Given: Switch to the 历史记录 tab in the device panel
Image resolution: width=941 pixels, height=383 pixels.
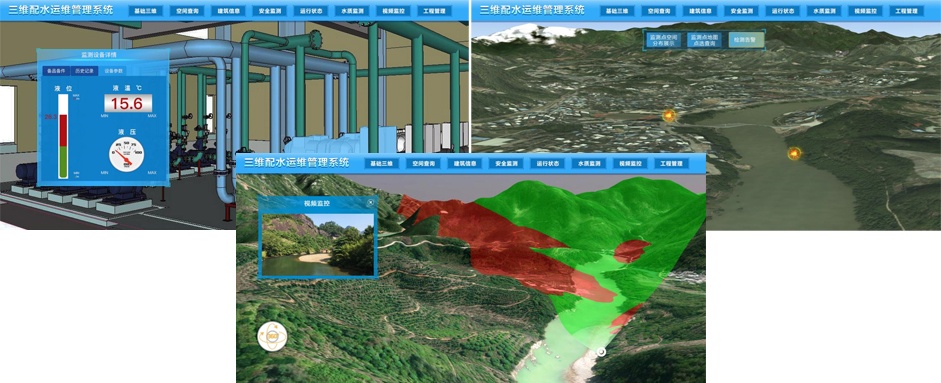Looking at the screenshot, I should (84, 71).
